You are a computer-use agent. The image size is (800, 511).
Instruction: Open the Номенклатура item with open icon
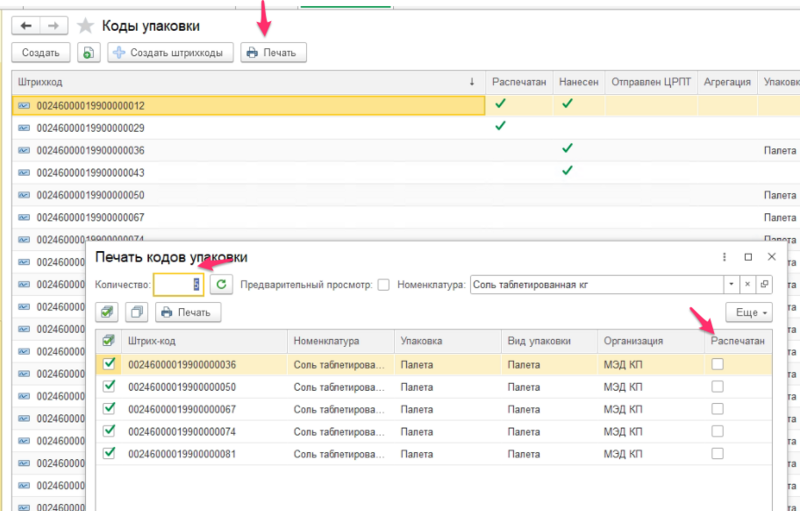(764, 285)
